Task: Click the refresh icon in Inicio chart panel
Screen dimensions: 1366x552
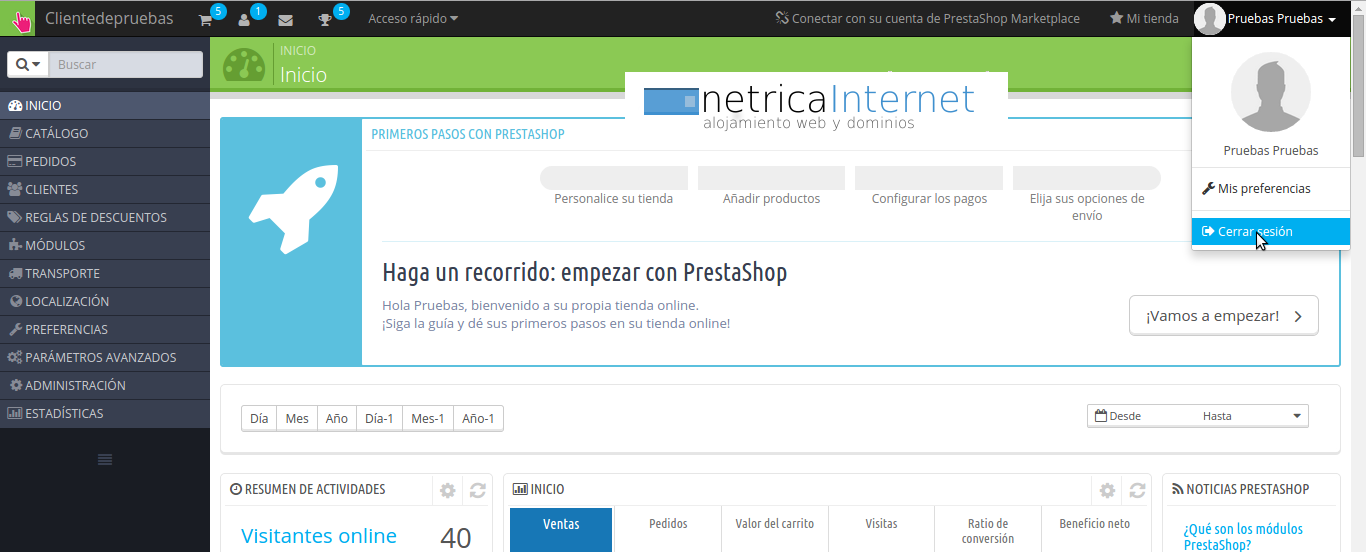Action: pos(1138,490)
